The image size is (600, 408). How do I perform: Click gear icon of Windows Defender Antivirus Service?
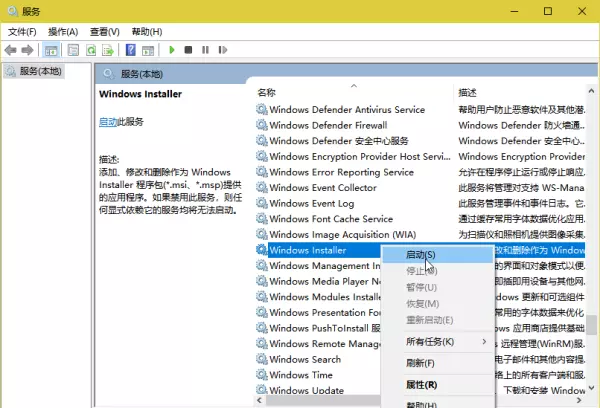[x=262, y=109]
